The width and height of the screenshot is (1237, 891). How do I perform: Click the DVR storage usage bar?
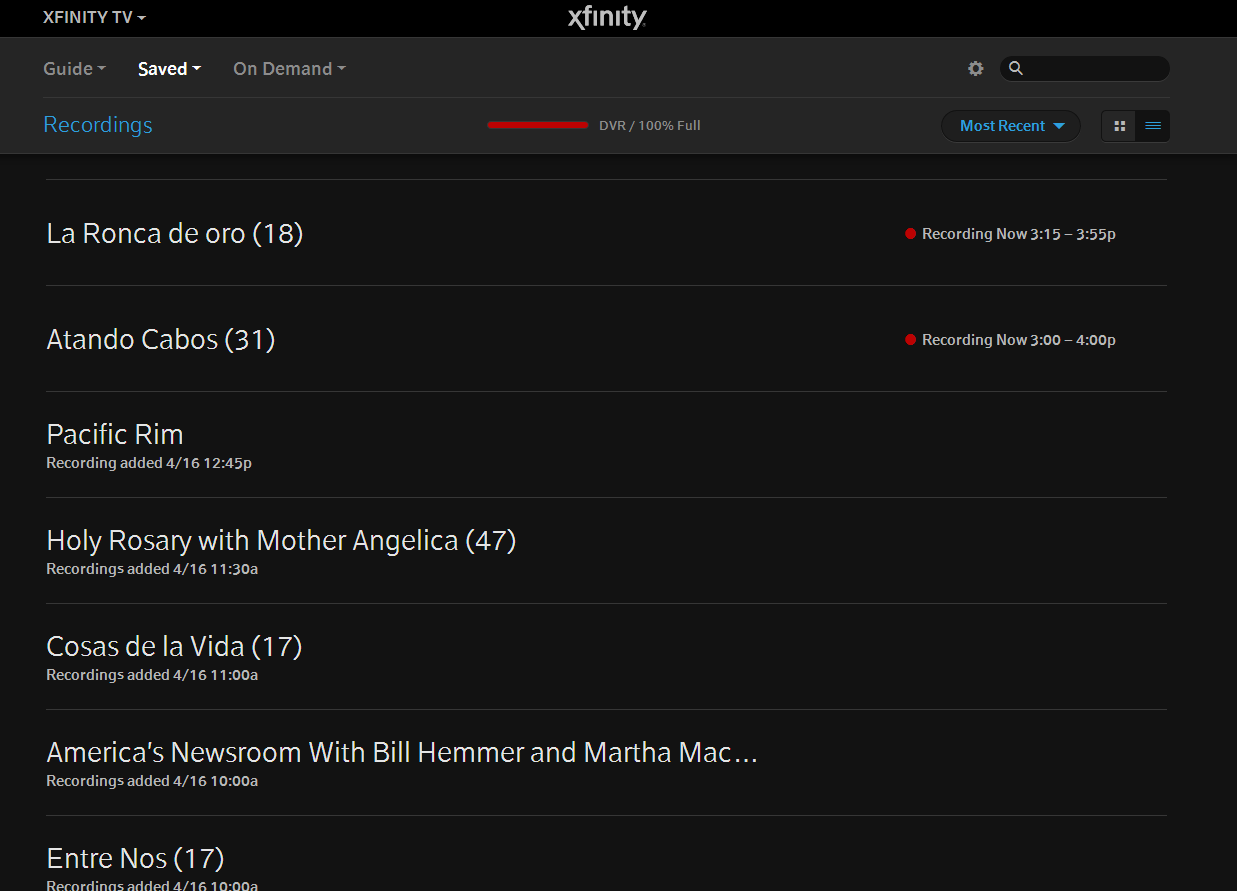click(x=537, y=125)
